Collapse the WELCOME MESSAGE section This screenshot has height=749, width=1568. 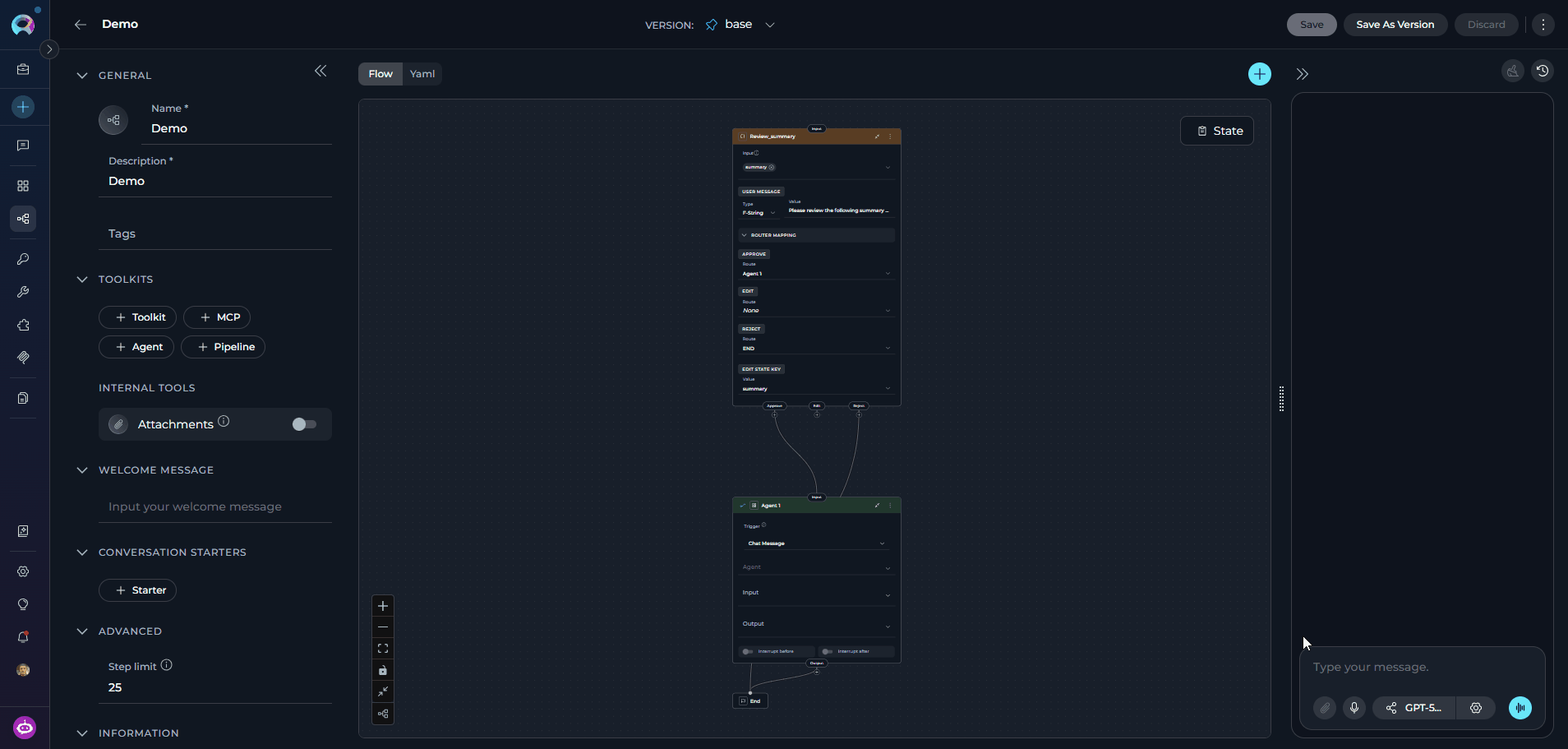click(82, 470)
